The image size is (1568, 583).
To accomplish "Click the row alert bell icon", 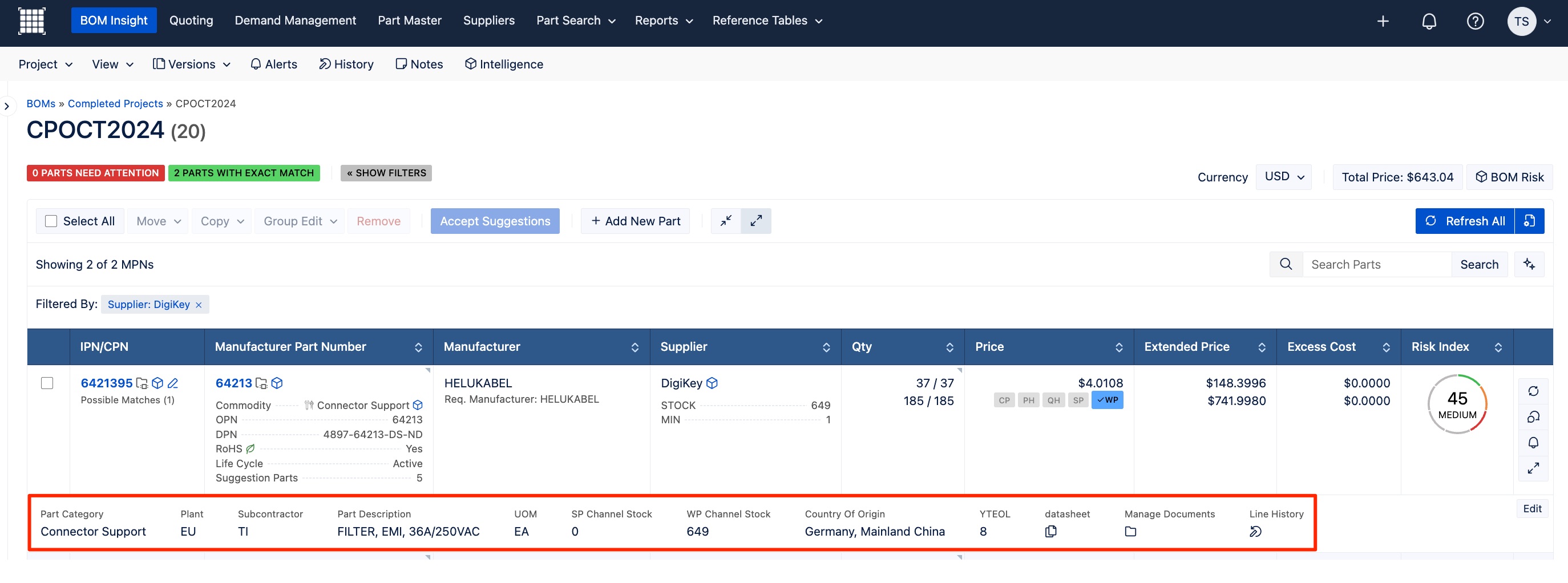I will point(1533,443).
